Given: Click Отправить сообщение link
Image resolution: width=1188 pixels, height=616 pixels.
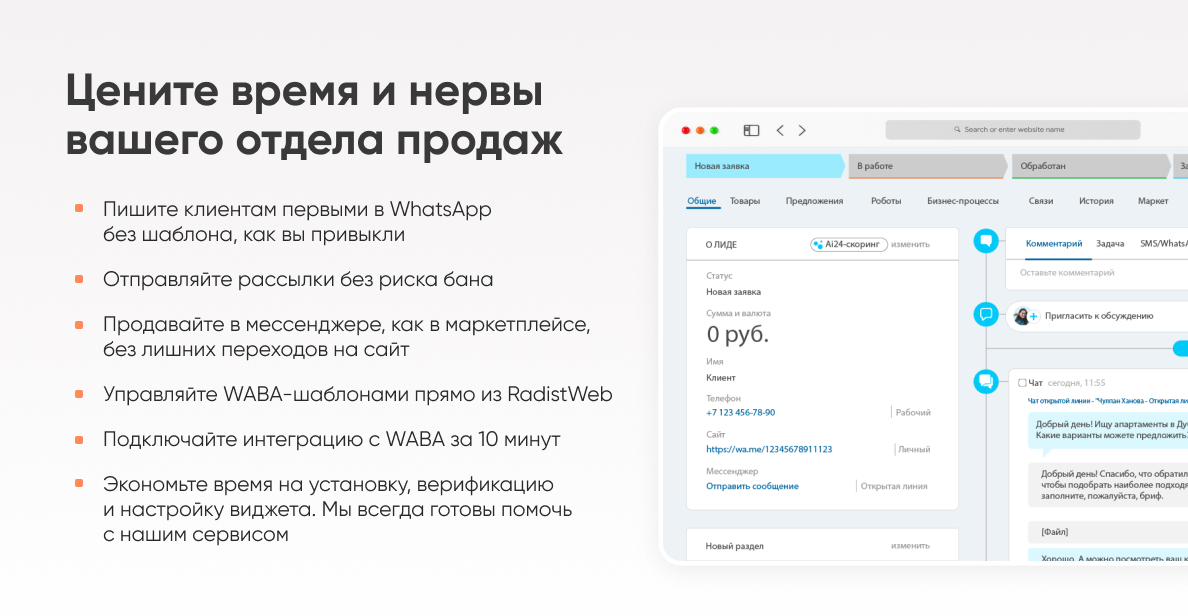Looking at the screenshot, I should [752, 486].
